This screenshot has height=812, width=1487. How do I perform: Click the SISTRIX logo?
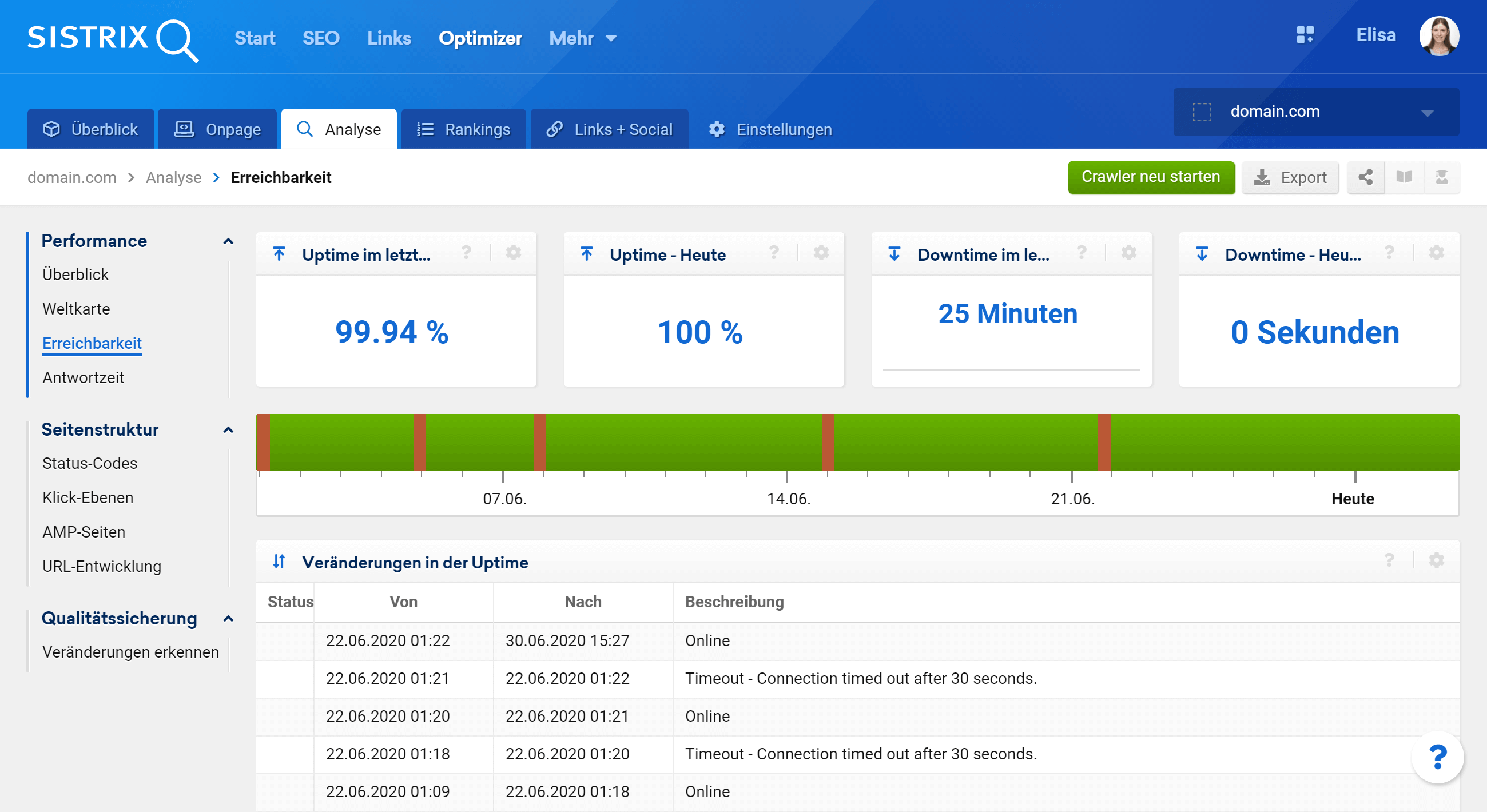(113, 39)
